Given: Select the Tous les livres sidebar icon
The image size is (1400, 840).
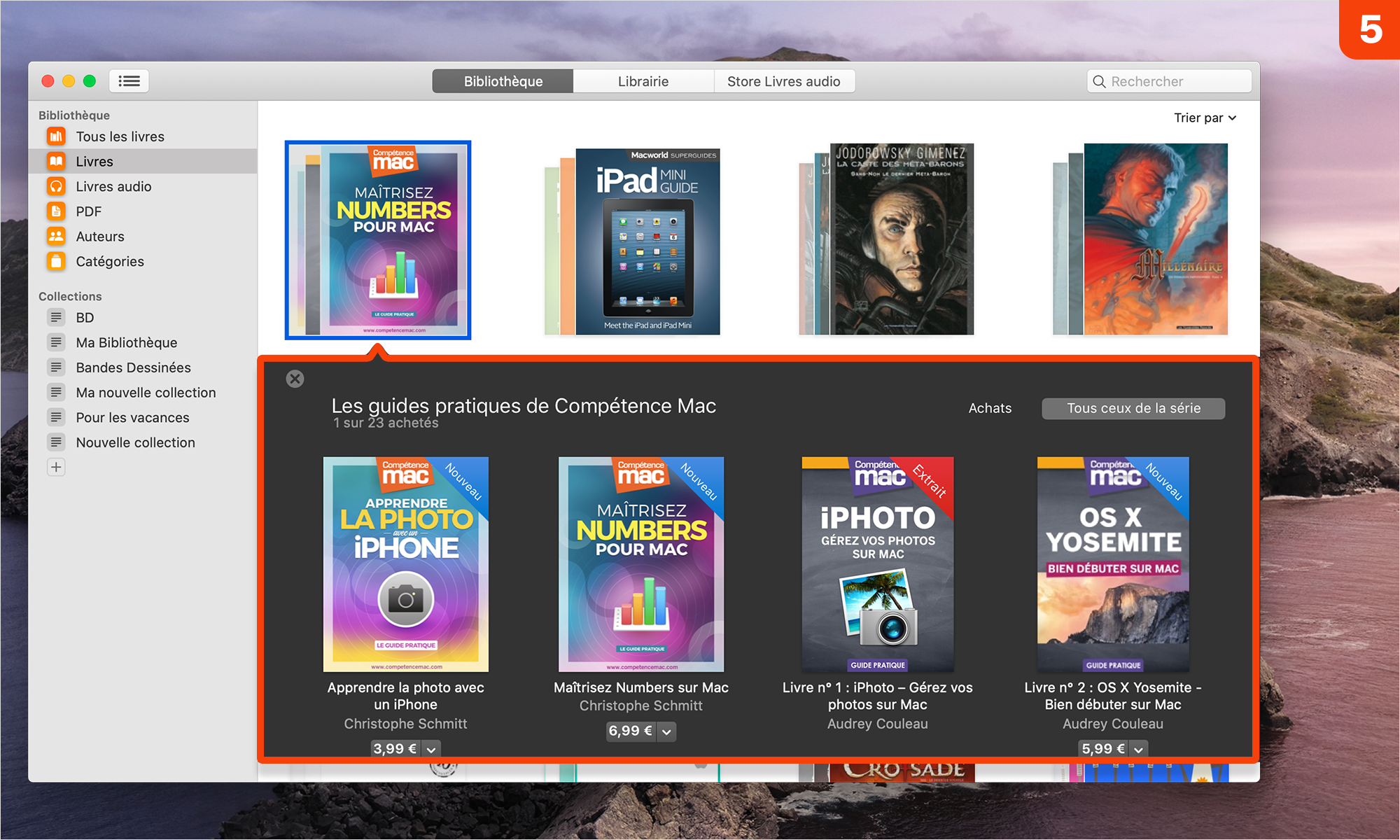Looking at the screenshot, I should 56,136.
